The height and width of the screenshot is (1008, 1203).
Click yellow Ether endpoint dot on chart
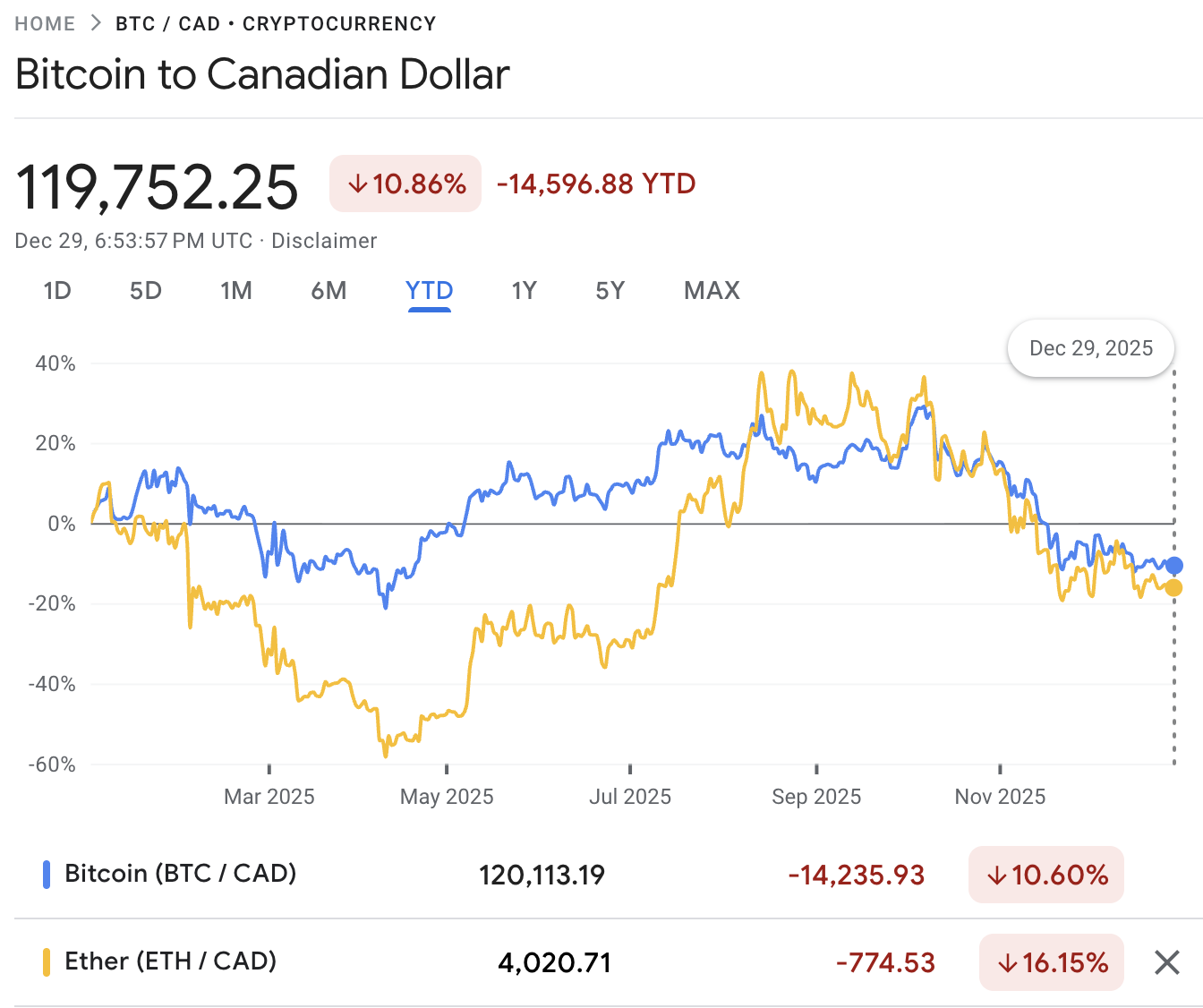pos(1173,588)
